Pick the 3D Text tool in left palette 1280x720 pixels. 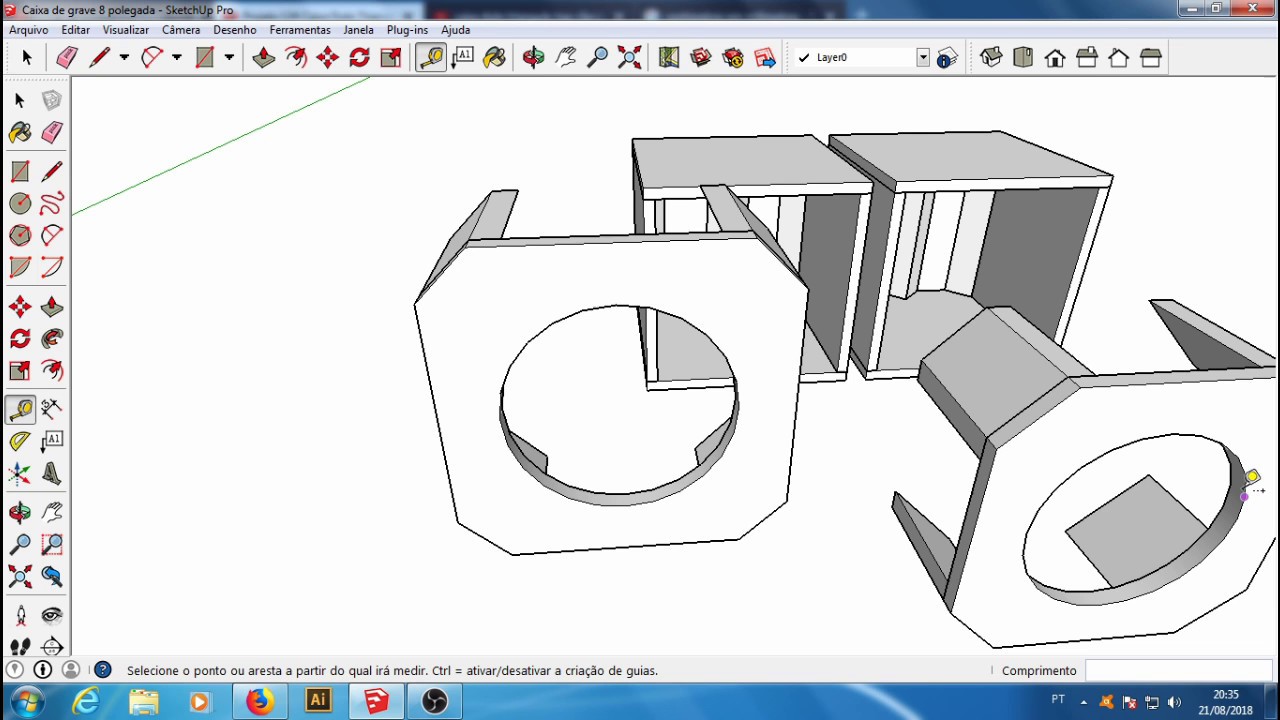coord(52,474)
